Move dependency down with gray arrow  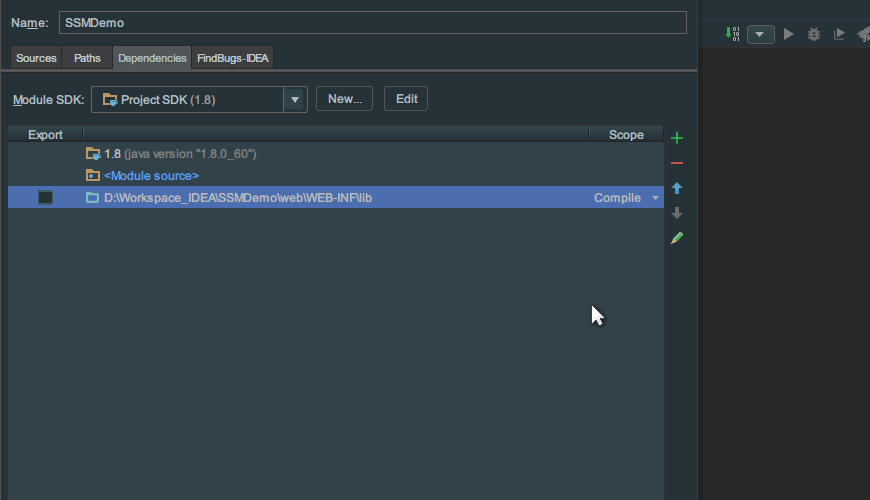[x=676, y=213]
